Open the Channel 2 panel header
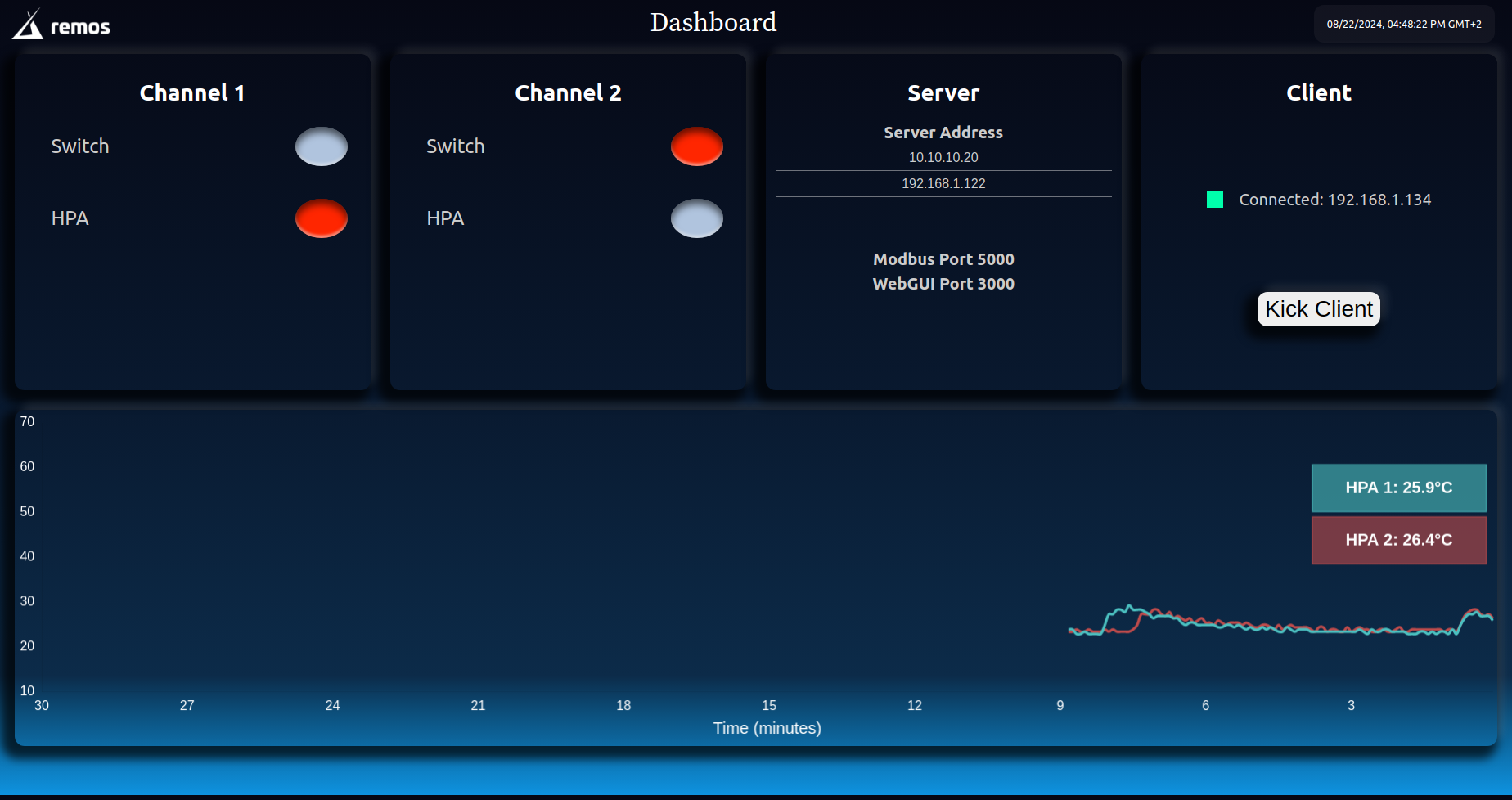The image size is (1512, 800). (568, 92)
